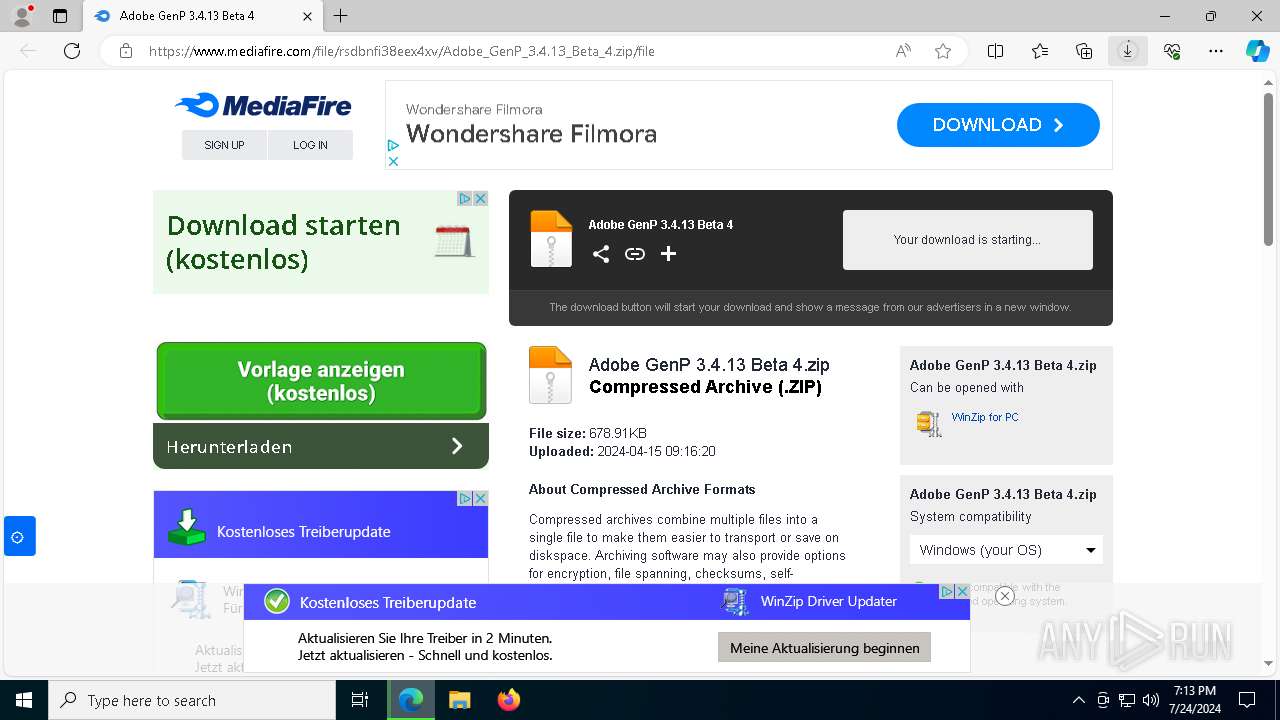Add page to favorites star icon

943,51
